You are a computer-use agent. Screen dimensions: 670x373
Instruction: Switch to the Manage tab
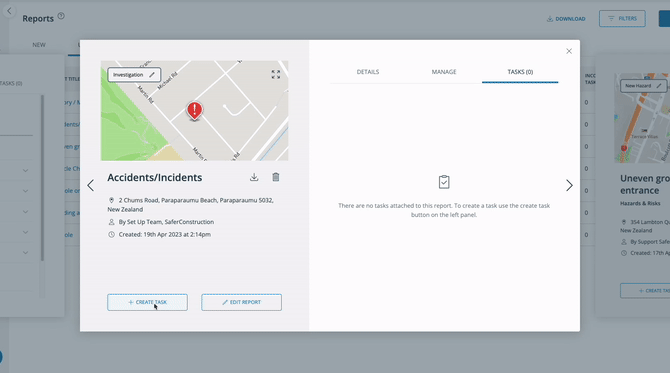click(444, 72)
